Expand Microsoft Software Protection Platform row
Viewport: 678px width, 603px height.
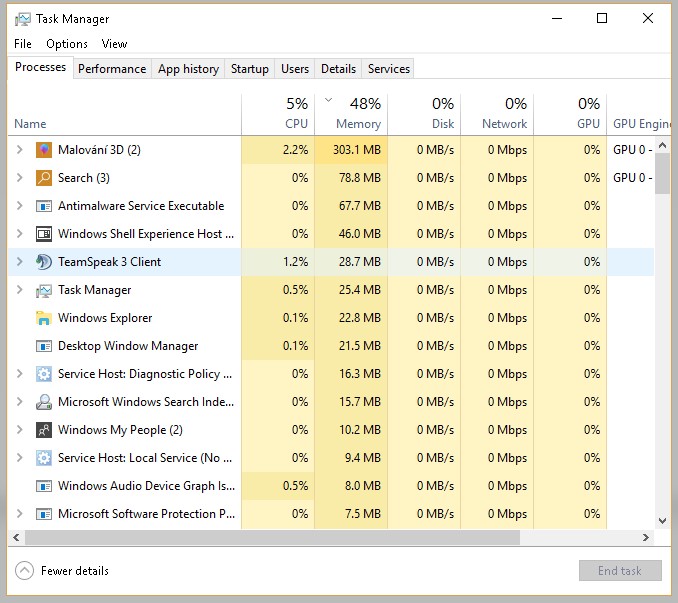click(x=19, y=514)
